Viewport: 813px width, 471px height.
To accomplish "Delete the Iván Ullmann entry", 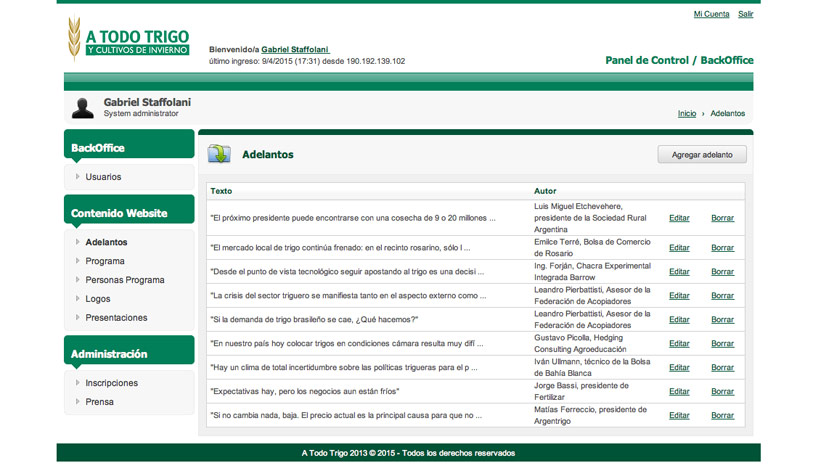I will pos(722,367).
